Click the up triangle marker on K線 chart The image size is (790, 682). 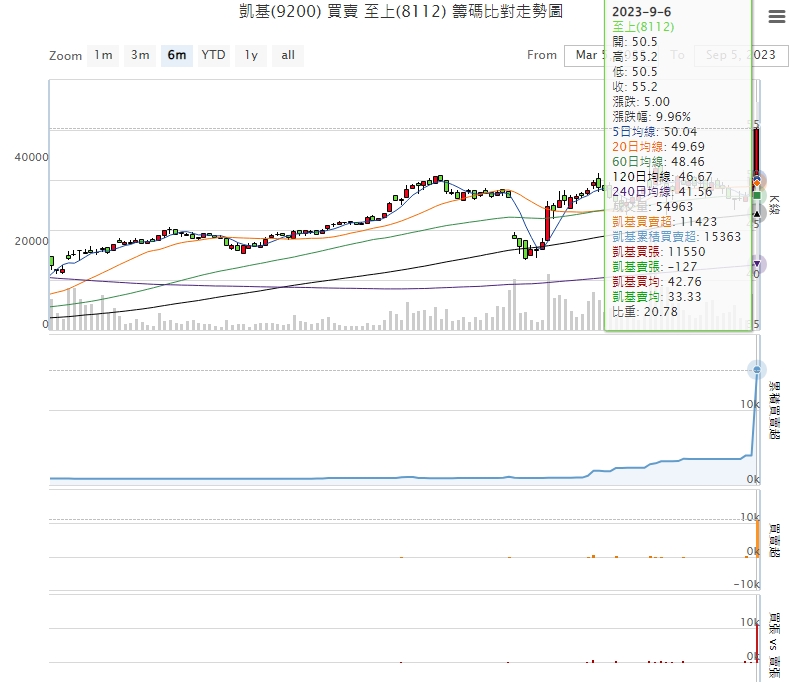(x=757, y=212)
